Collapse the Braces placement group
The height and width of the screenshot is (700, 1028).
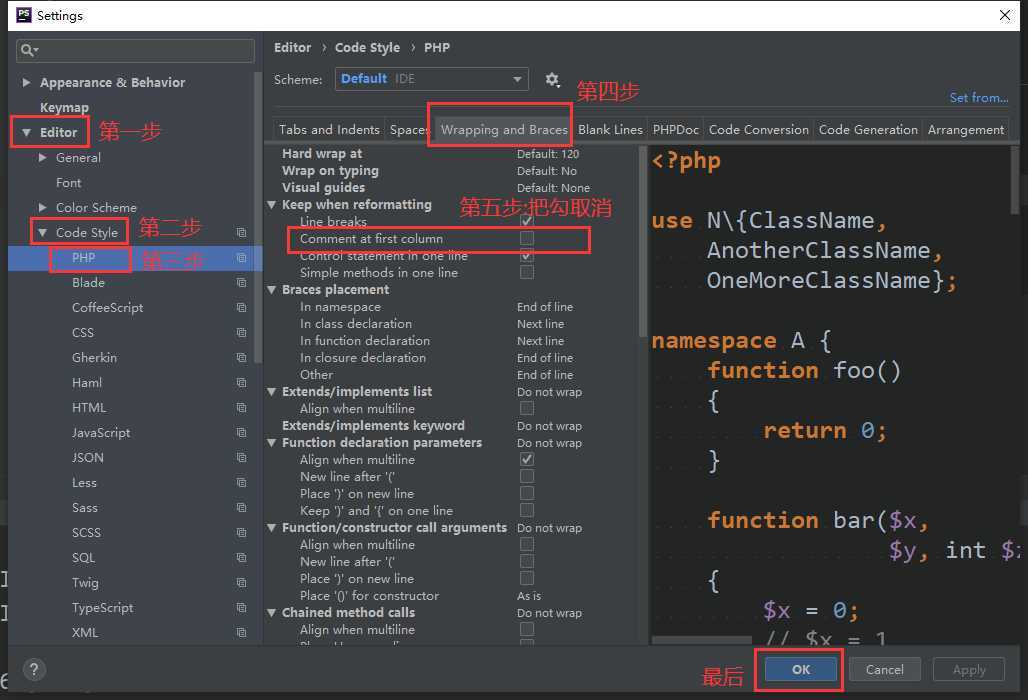click(271, 290)
